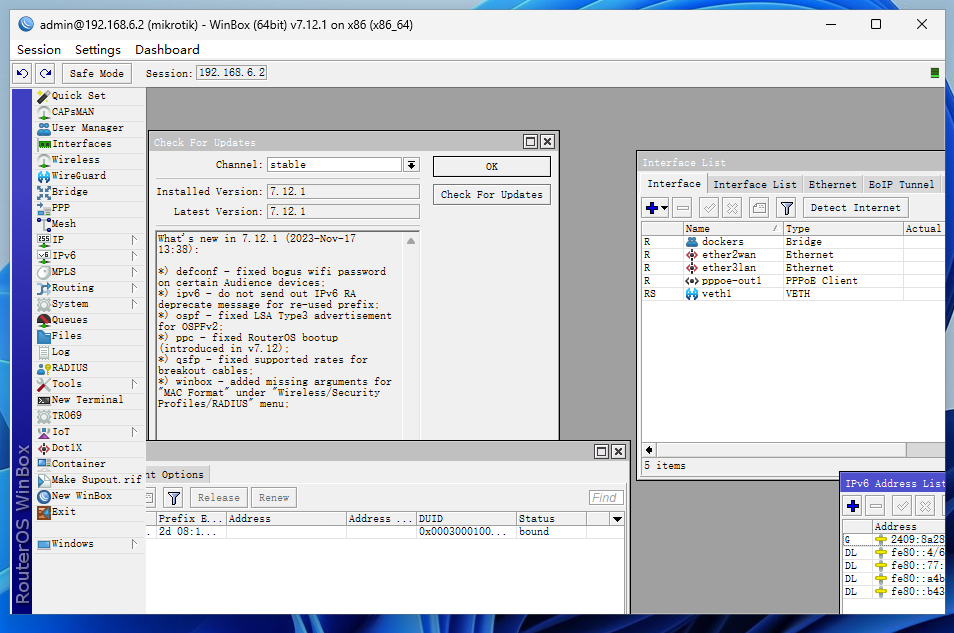Click the disable X in Interface List toolbar
The width and height of the screenshot is (954, 633).
pos(733,208)
